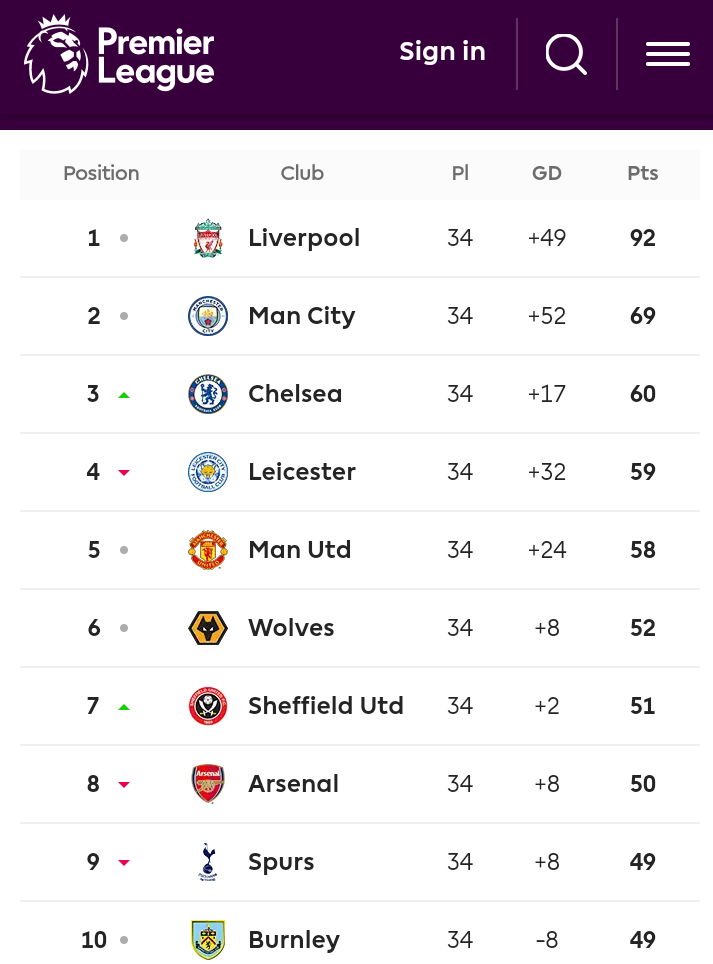Open Leicester club name link
This screenshot has height=964, width=713.
[302, 472]
